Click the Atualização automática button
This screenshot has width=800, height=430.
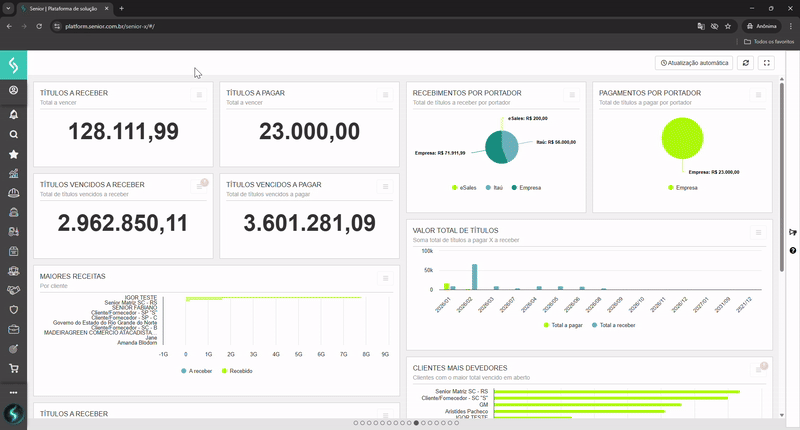pyautogui.click(x=693, y=63)
